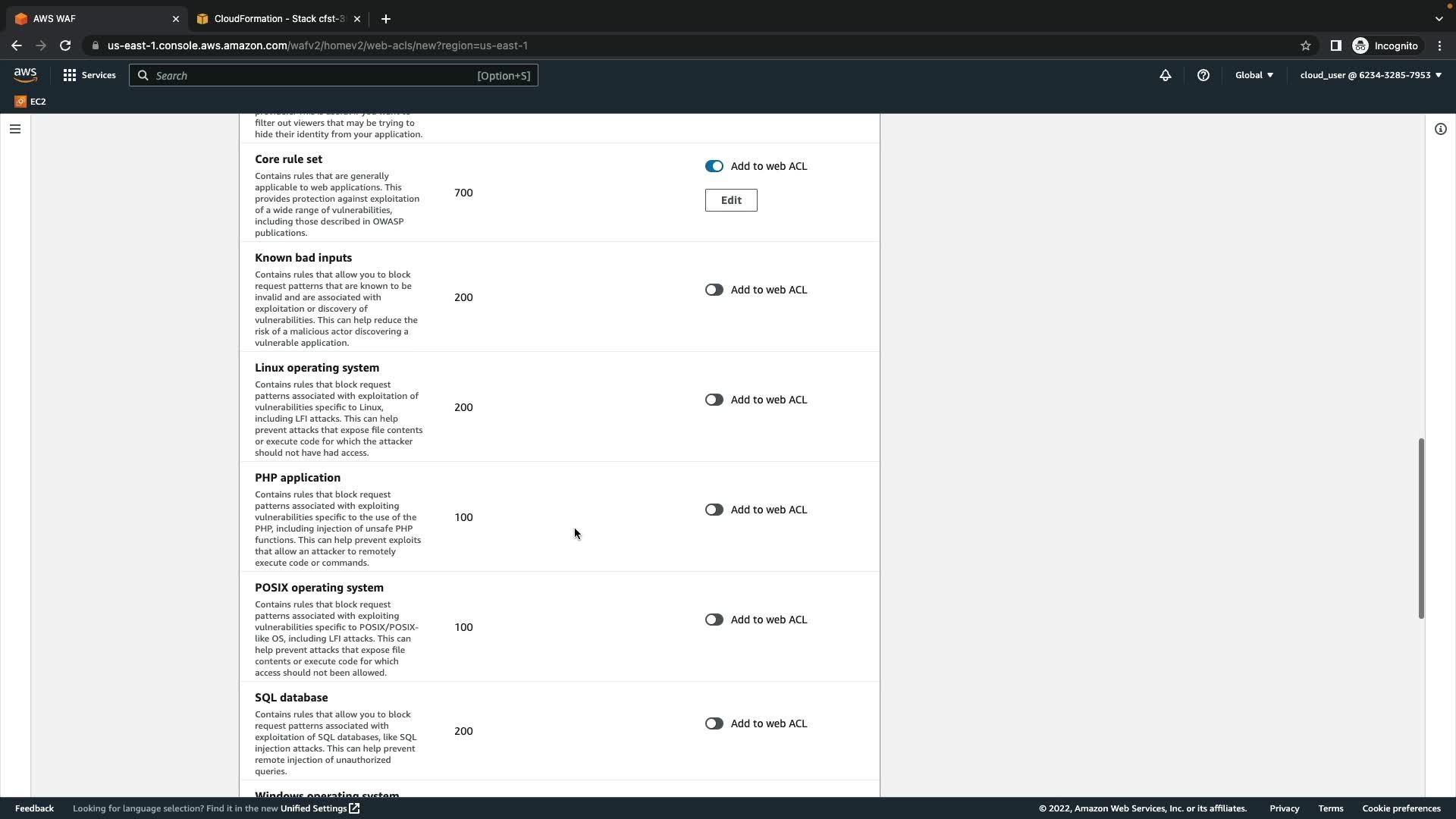
Task: Turn on SQL database toggle
Action: [714, 723]
